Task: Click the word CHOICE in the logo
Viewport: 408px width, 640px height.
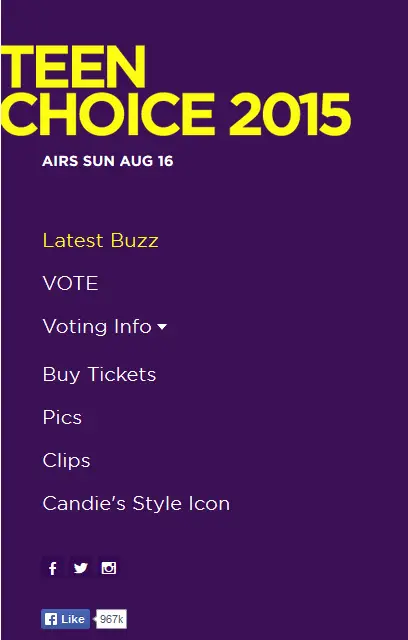Action: (108, 114)
